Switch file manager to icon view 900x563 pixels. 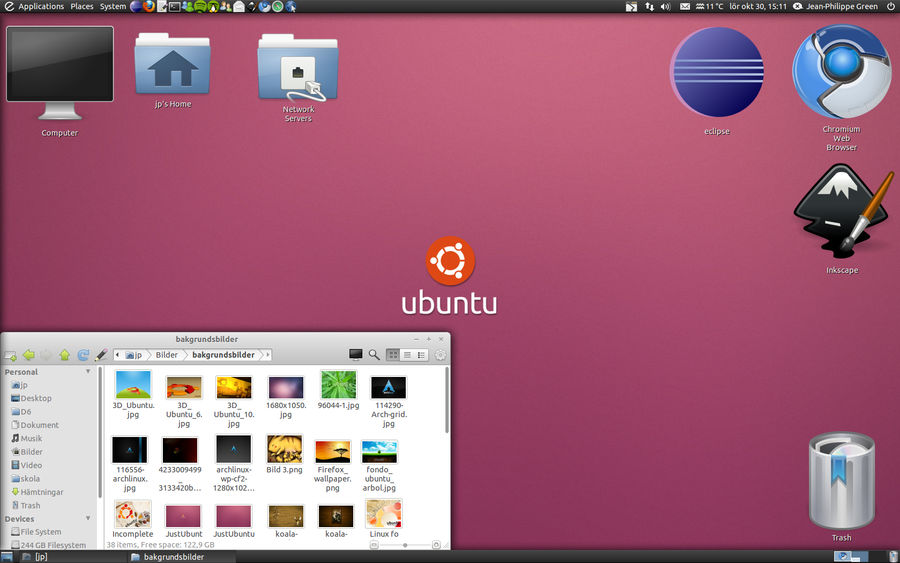click(x=393, y=355)
